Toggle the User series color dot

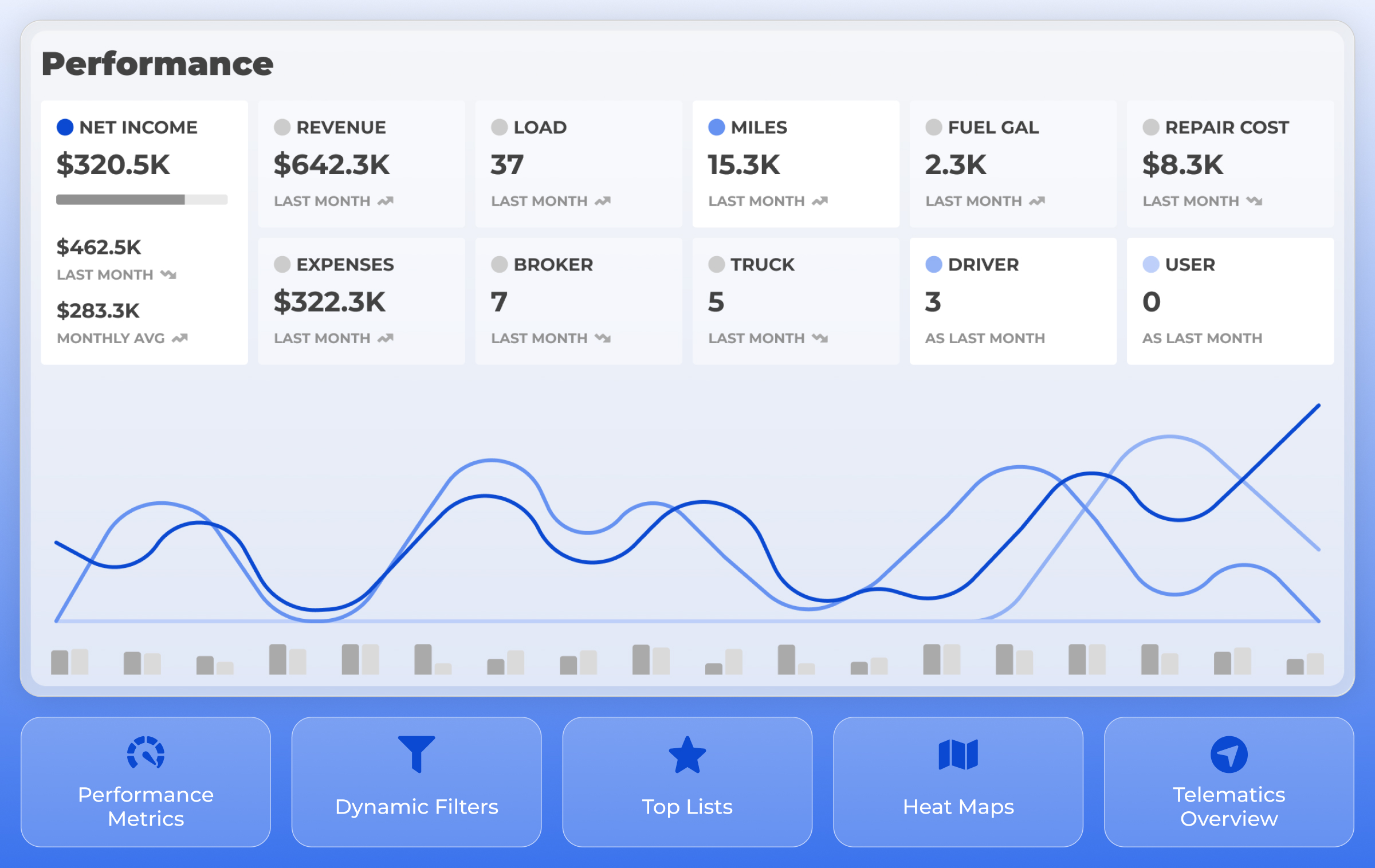(1150, 264)
